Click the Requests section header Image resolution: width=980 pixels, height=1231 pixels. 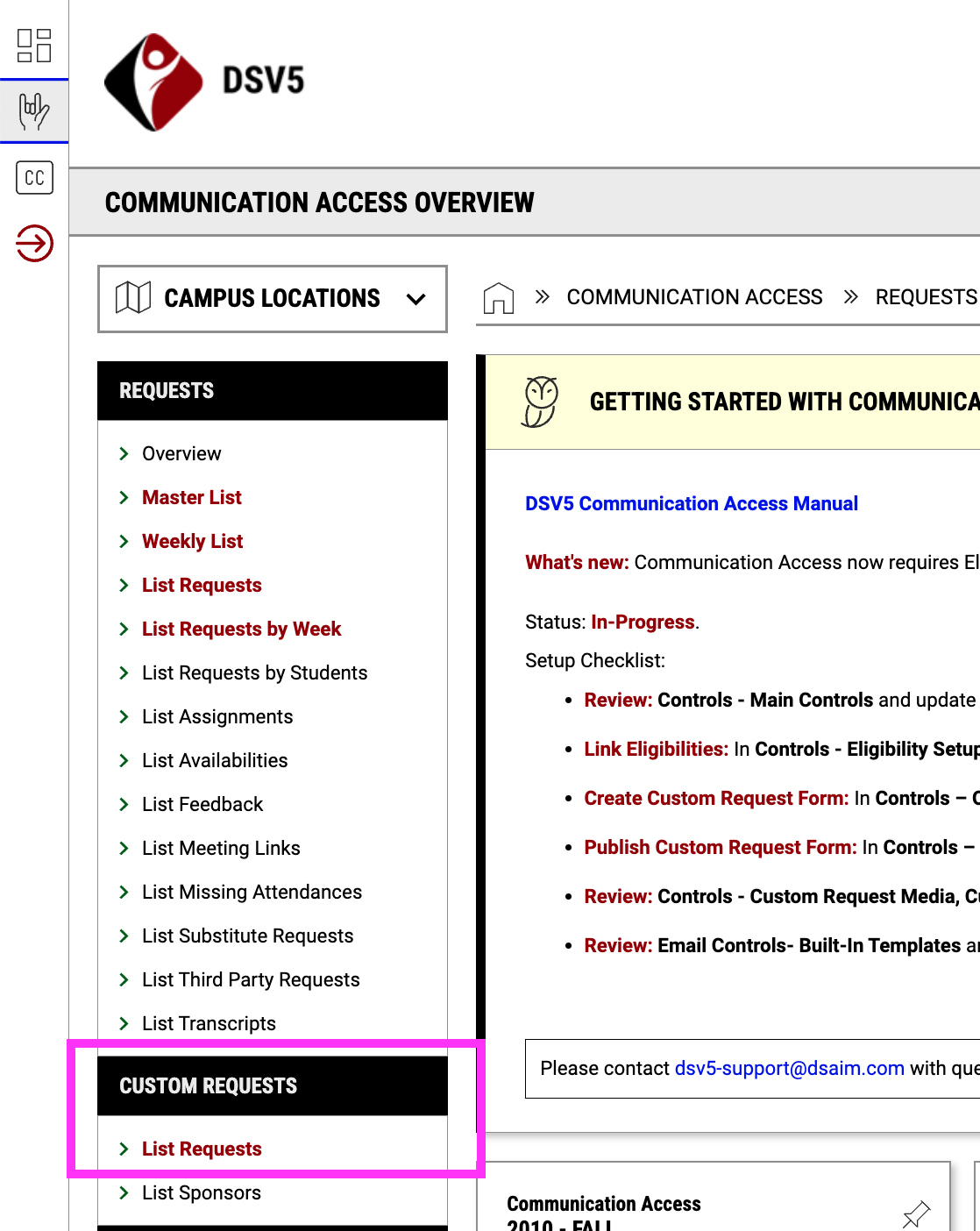point(273,391)
